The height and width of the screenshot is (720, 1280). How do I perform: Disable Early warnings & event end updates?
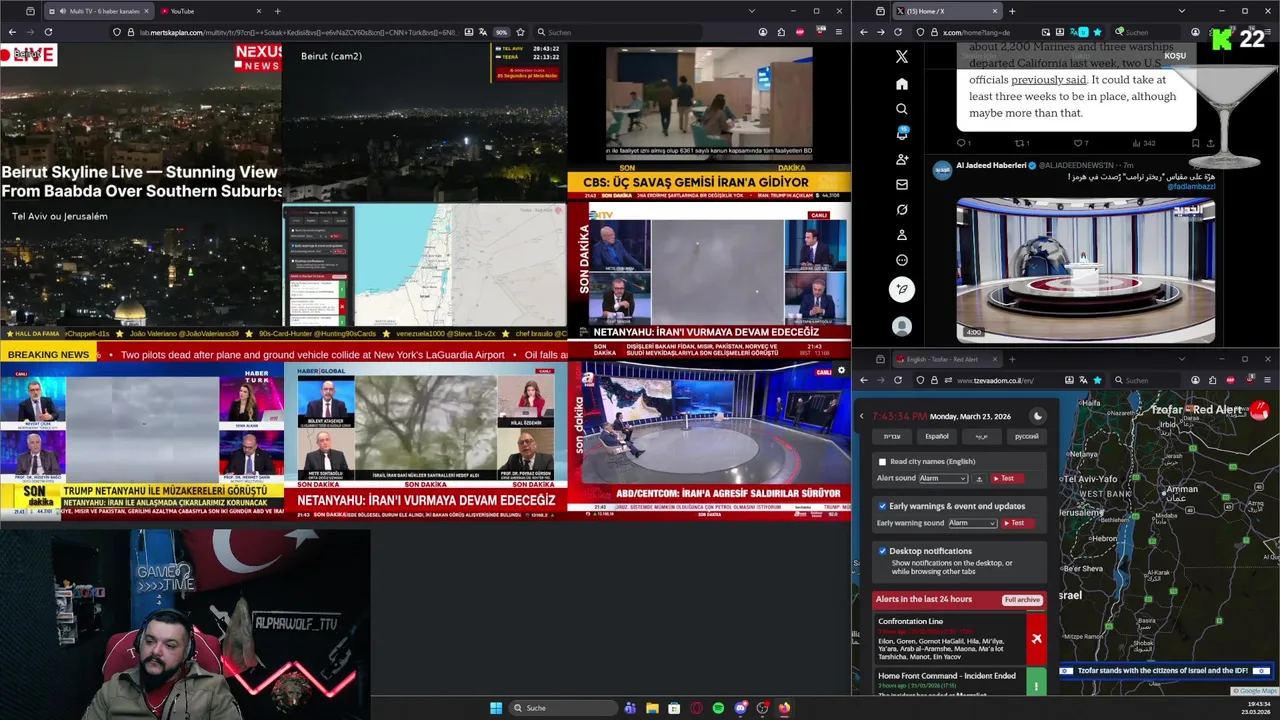(x=882, y=506)
